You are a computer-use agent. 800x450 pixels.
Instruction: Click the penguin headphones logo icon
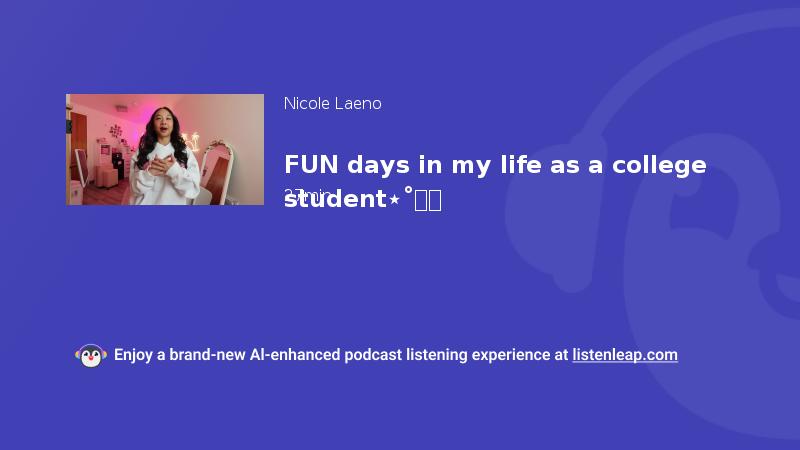pos(91,356)
